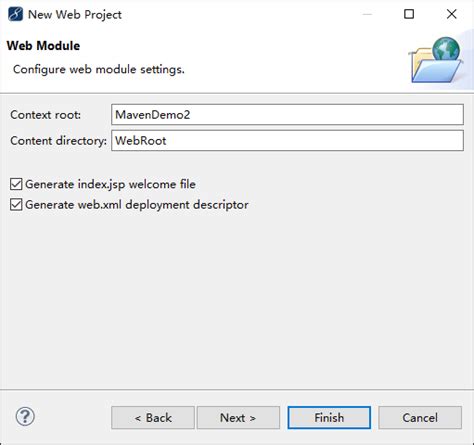The image size is (474, 445).
Task: Go to previous page with Back button
Action: click(x=153, y=417)
